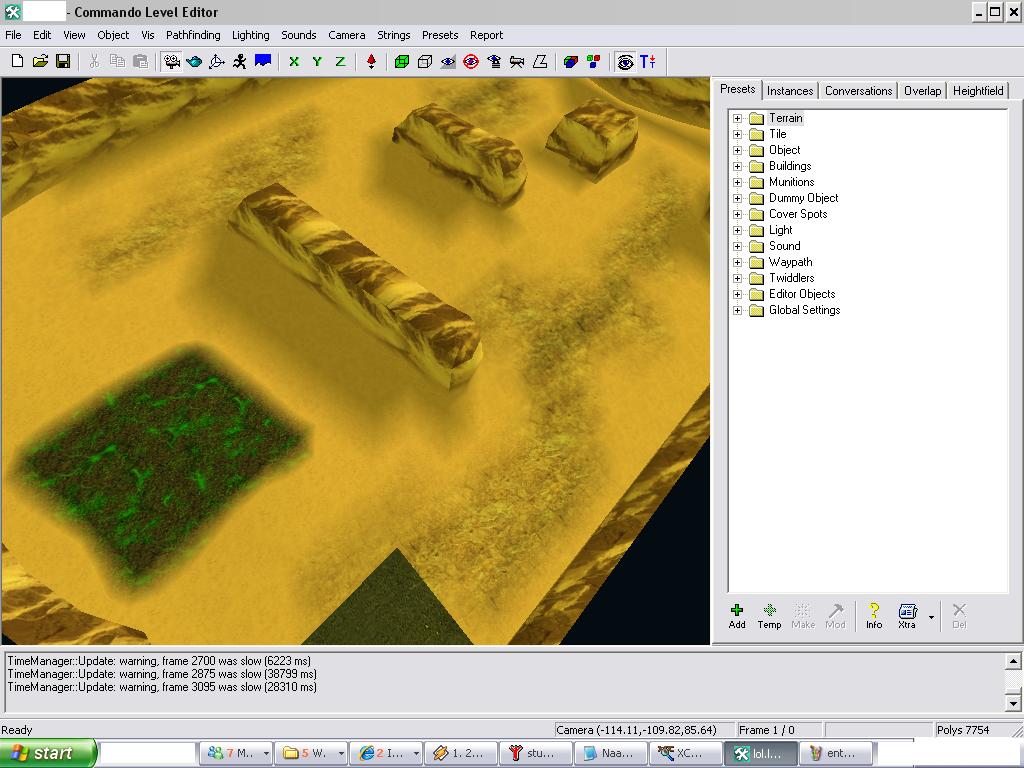Open the Pathfinding menu
The width and height of the screenshot is (1024, 768).
193,35
